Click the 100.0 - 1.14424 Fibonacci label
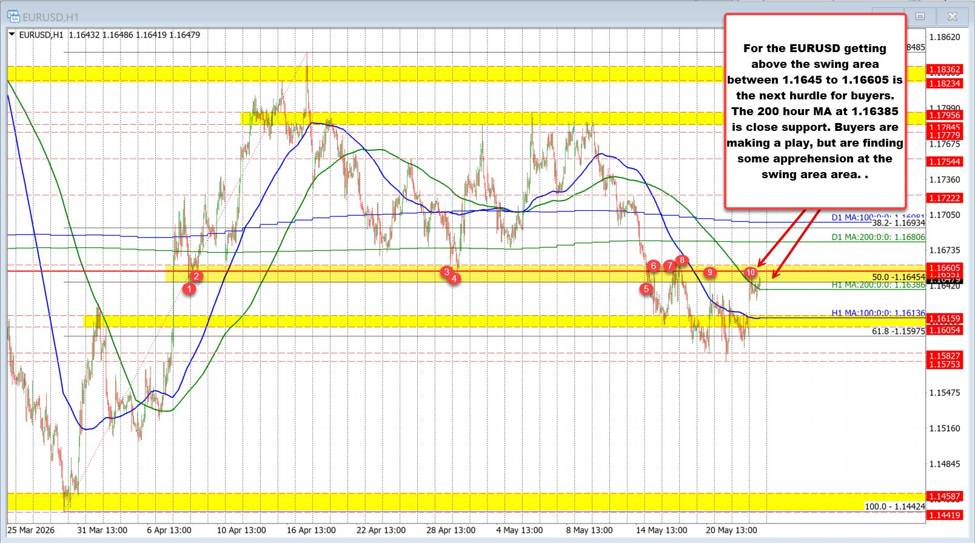Screen dimensions: 975x543 [895, 506]
